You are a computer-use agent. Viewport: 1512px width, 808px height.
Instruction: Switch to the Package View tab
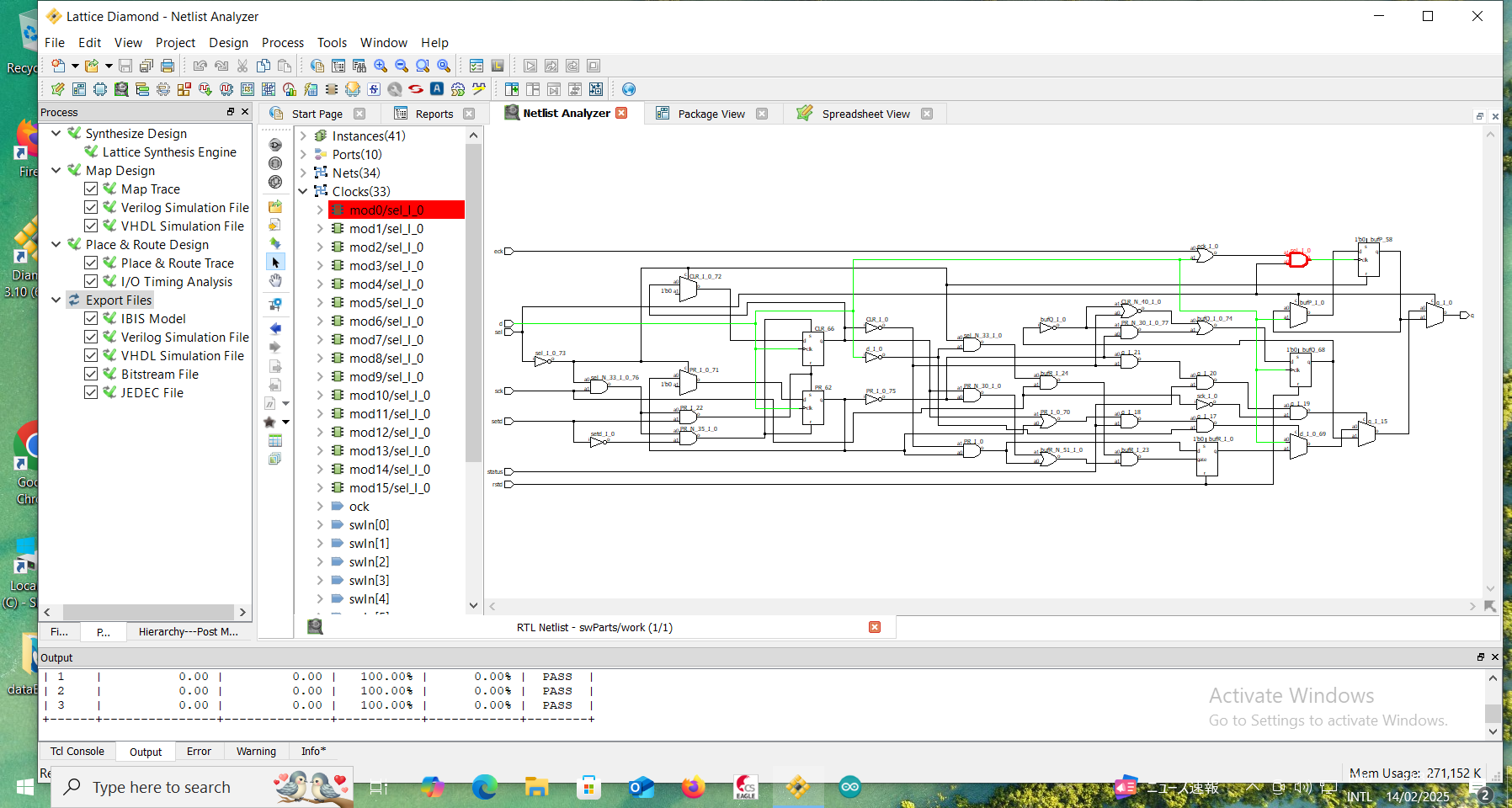pyautogui.click(x=711, y=114)
